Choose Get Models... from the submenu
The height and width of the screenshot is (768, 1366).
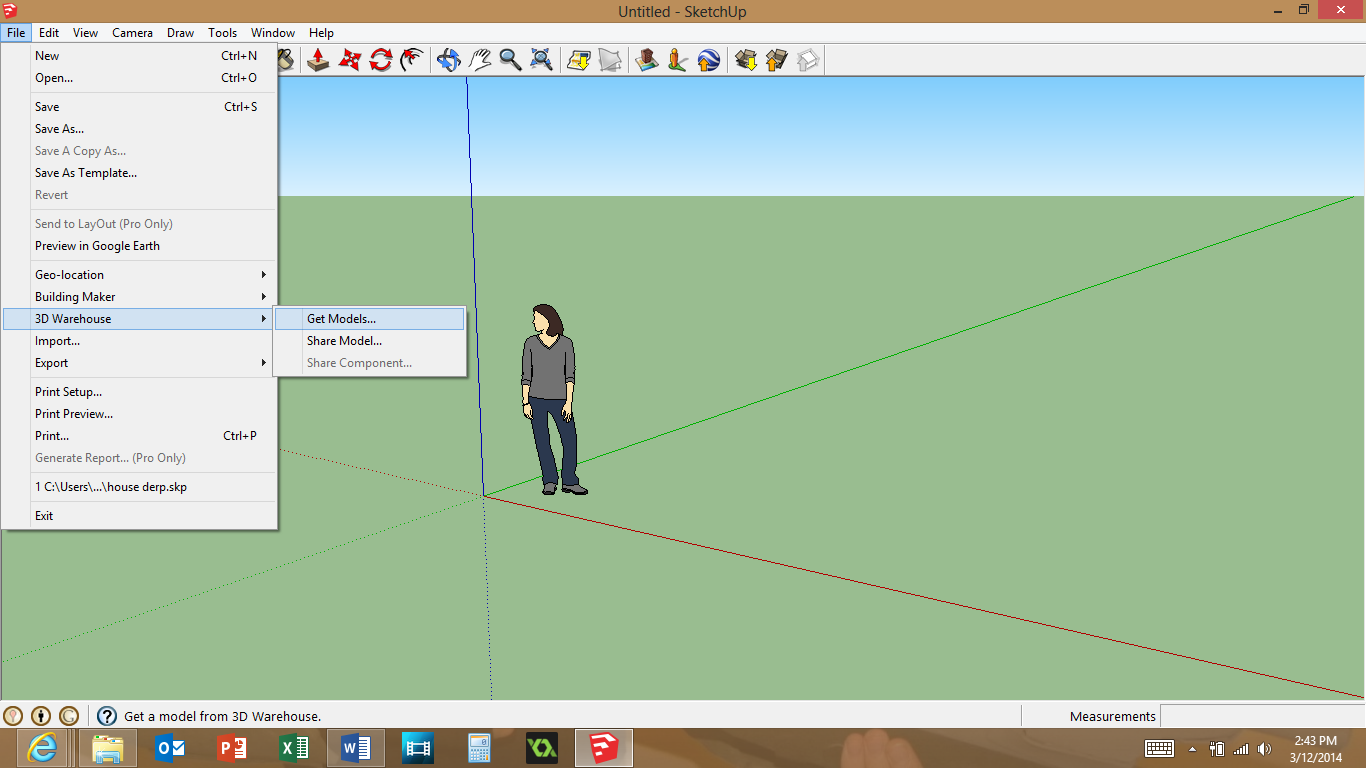(x=369, y=319)
